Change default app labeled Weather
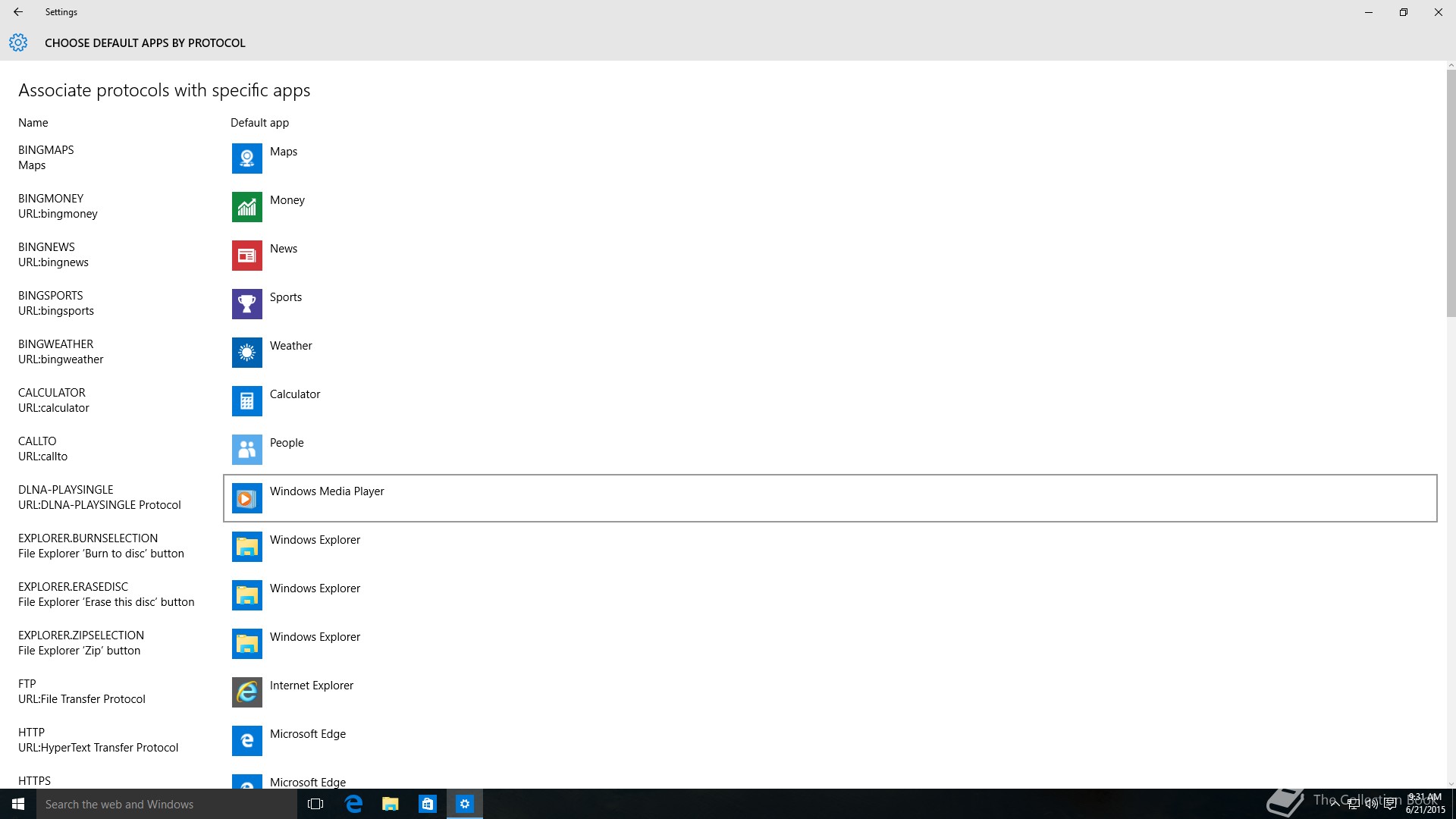Image resolution: width=1456 pixels, height=819 pixels. (291, 346)
